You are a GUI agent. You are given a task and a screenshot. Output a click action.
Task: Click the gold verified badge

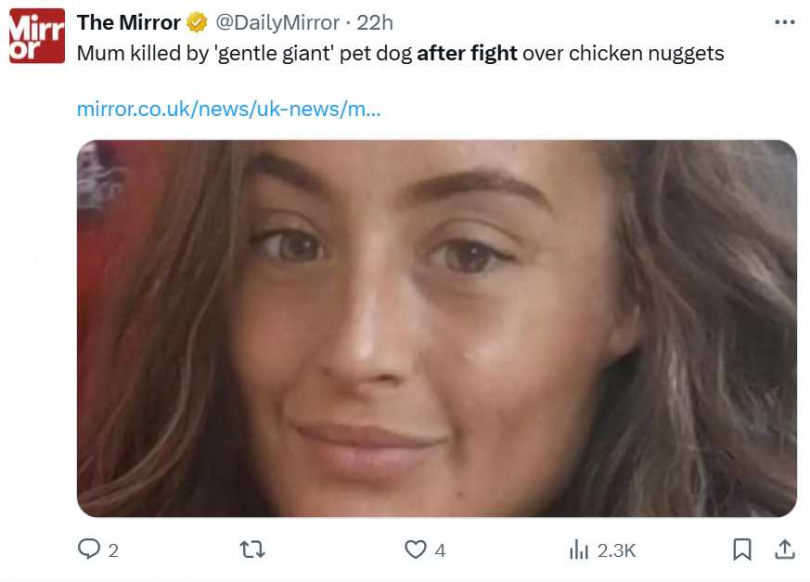click(197, 23)
